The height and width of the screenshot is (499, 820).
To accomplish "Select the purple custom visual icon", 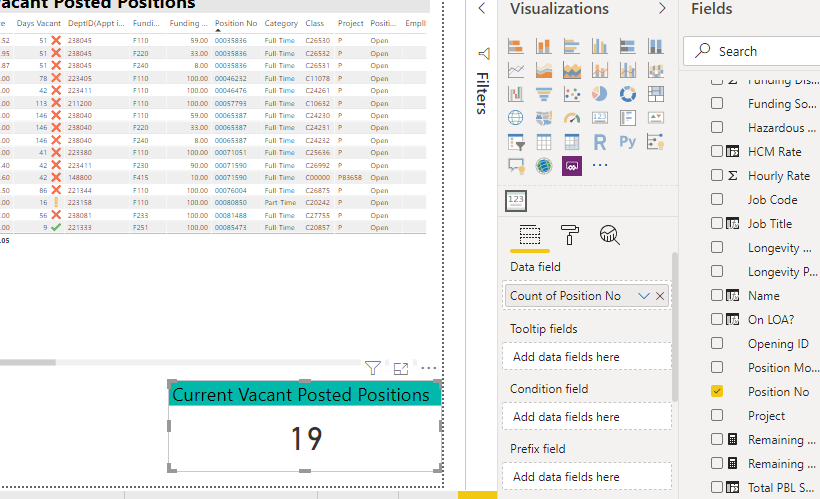I will pyautogui.click(x=572, y=166).
